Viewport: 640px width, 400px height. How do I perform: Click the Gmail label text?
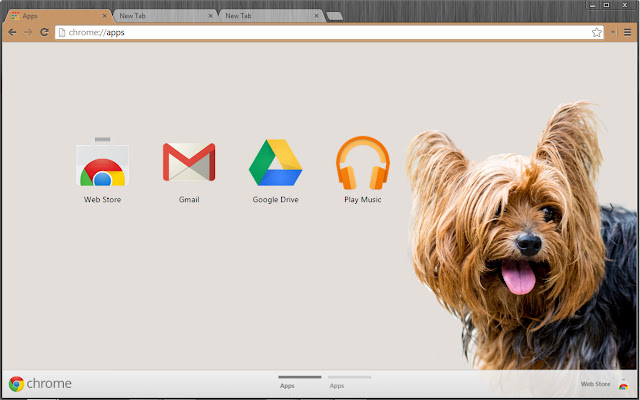(x=189, y=200)
